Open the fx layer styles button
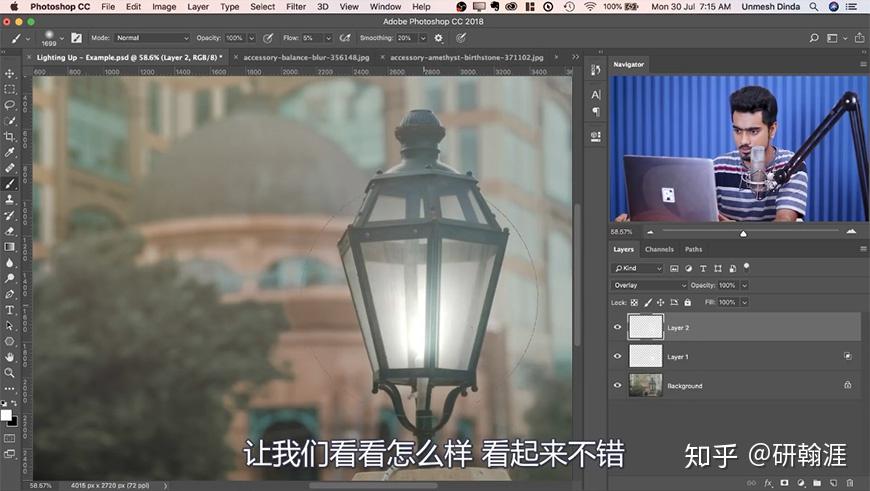The height and width of the screenshot is (491, 870). tap(768, 483)
